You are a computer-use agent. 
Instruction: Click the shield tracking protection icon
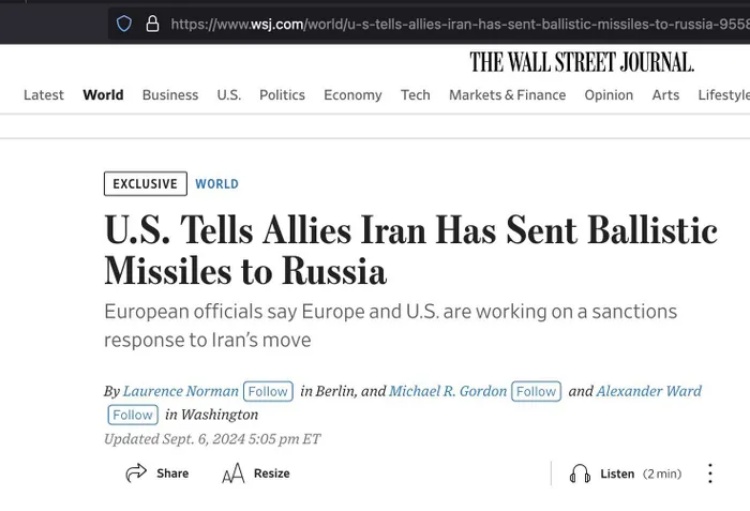[x=124, y=23]
